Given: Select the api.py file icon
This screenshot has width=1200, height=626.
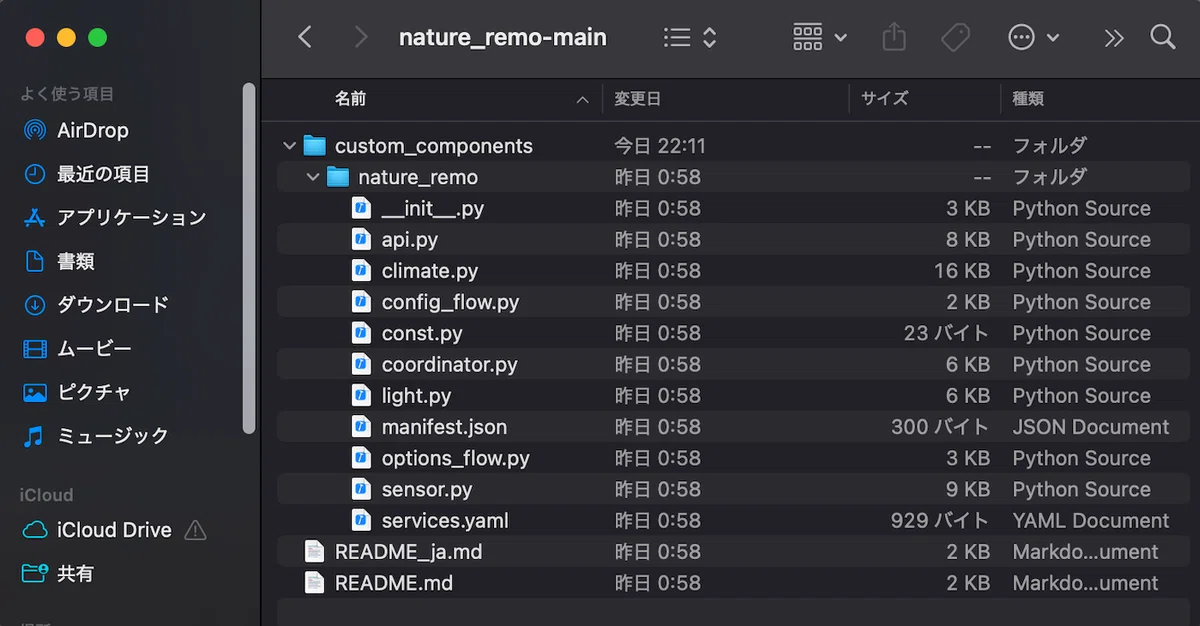Looking at the screenshot, I should [362, 239].
